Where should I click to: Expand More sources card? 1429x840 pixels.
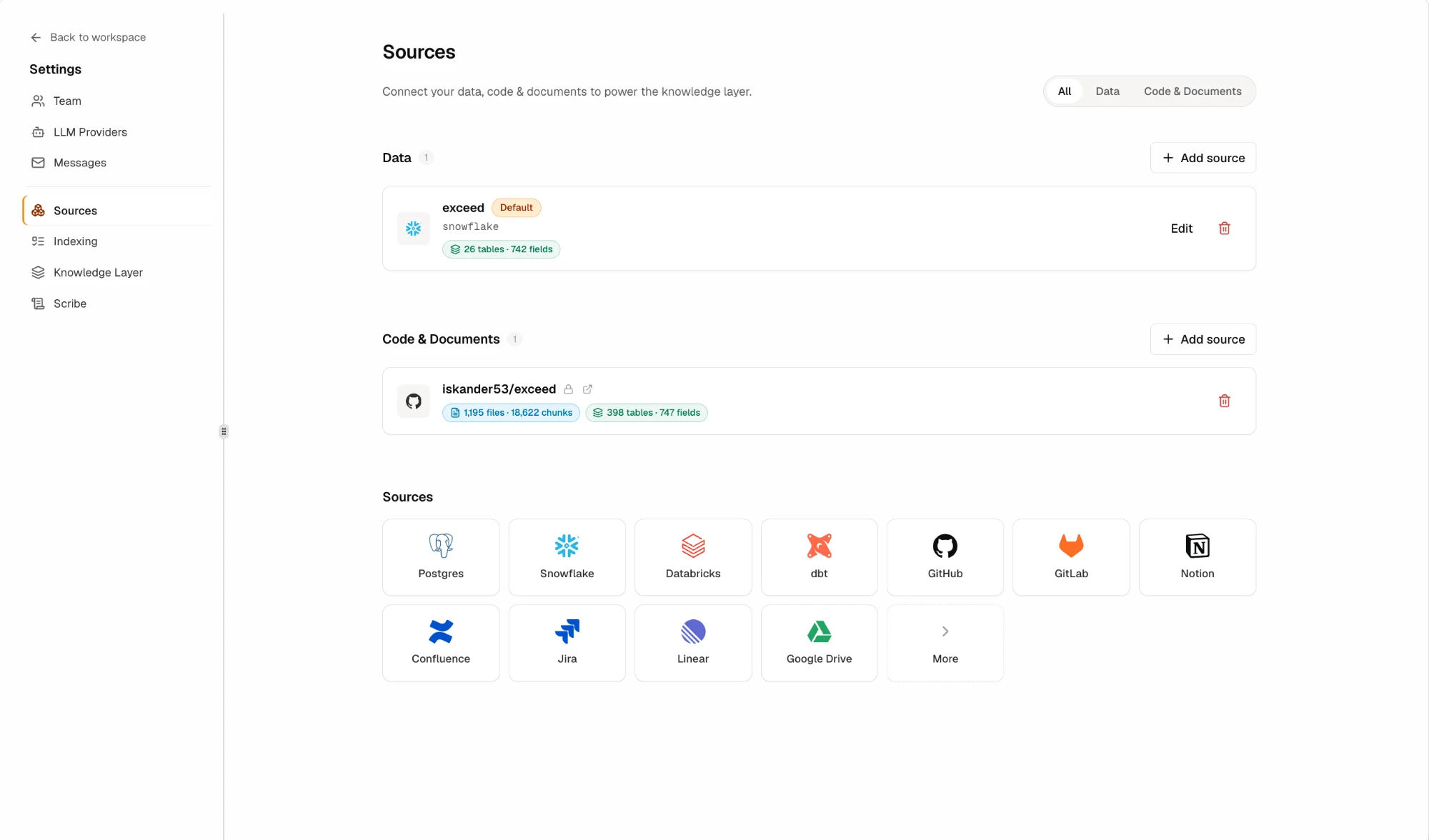(x=945, y=643)
